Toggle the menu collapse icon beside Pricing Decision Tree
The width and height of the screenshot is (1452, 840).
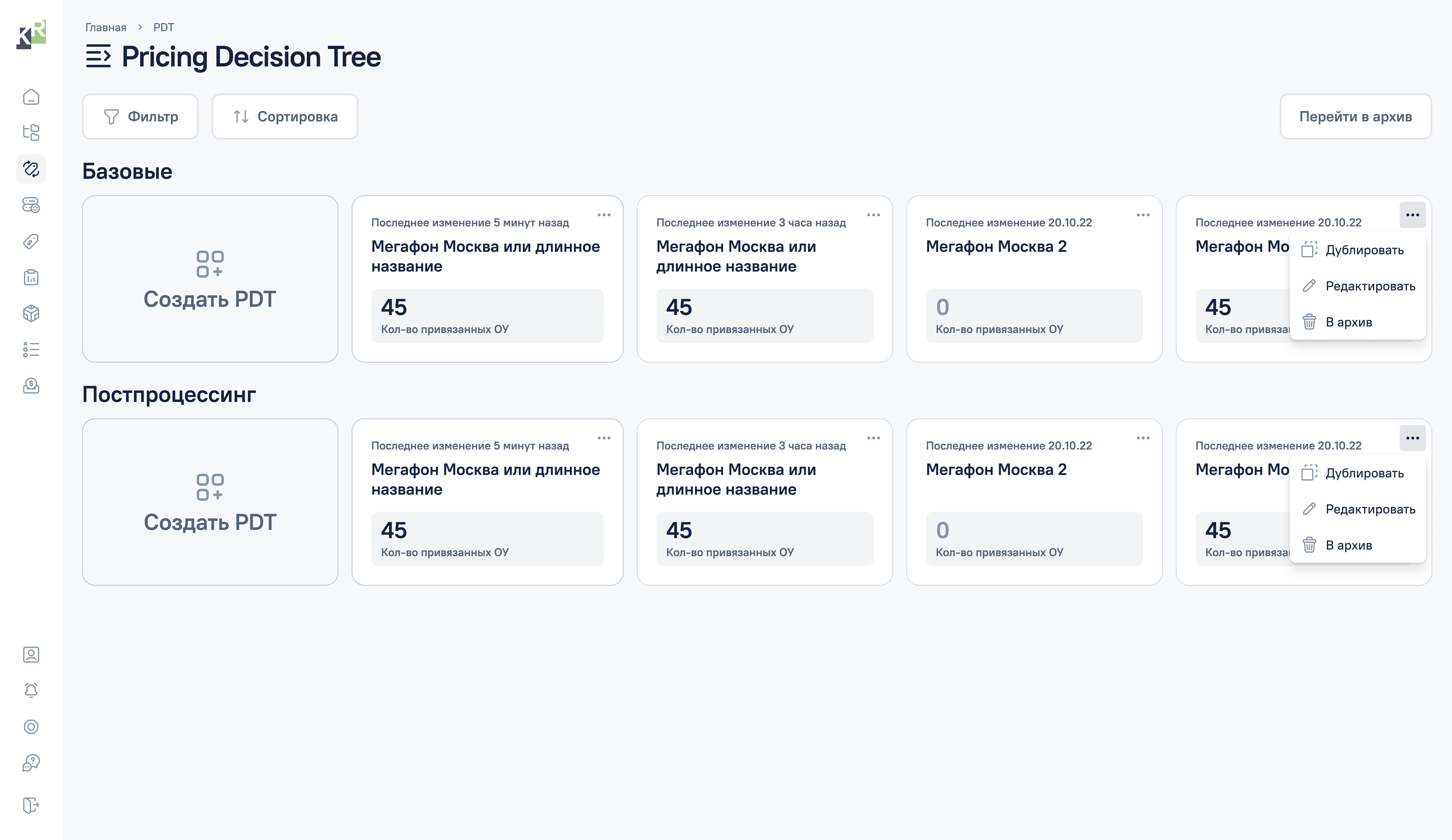[x=98, y=56]
